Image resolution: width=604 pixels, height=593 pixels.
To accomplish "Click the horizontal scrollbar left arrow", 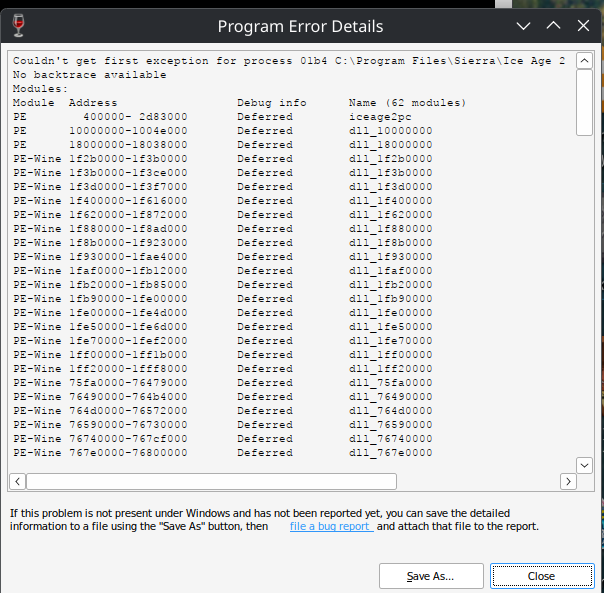I will [18, 482].
